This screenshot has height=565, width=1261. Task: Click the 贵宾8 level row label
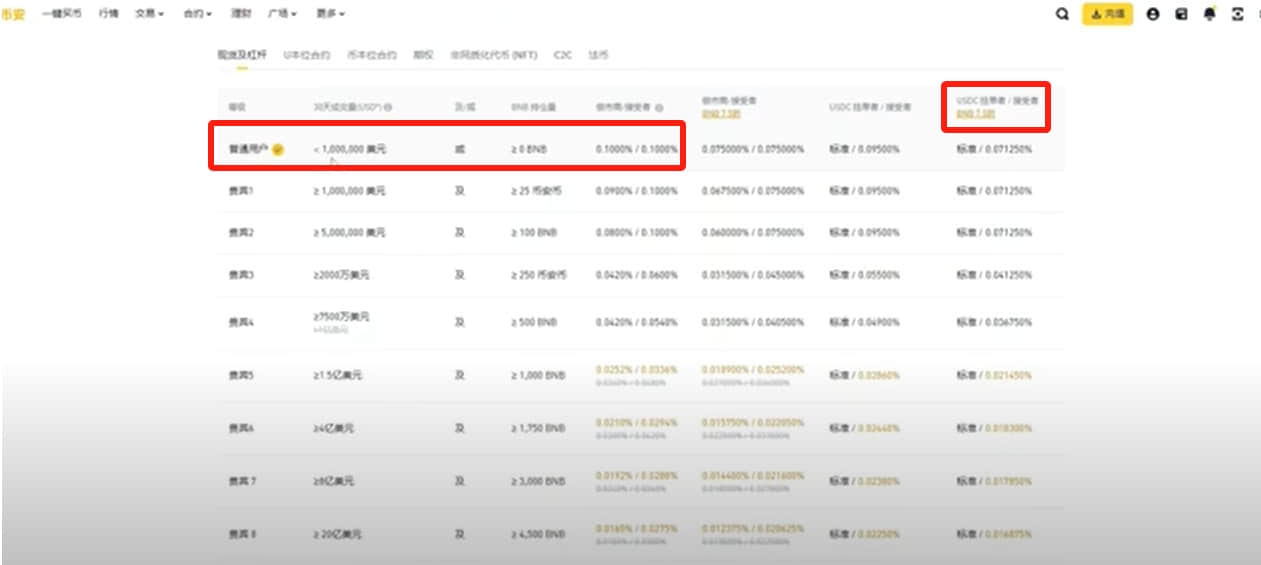click(242, 535)
